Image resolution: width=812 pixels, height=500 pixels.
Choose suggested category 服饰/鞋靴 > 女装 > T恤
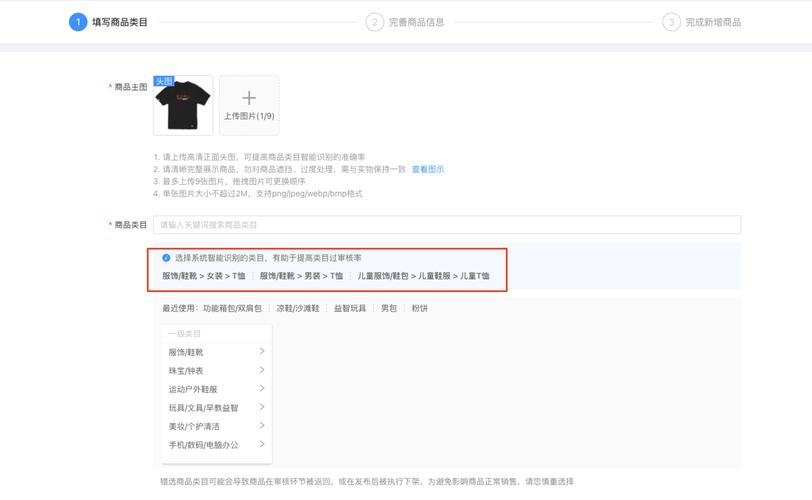click(204, 276)
